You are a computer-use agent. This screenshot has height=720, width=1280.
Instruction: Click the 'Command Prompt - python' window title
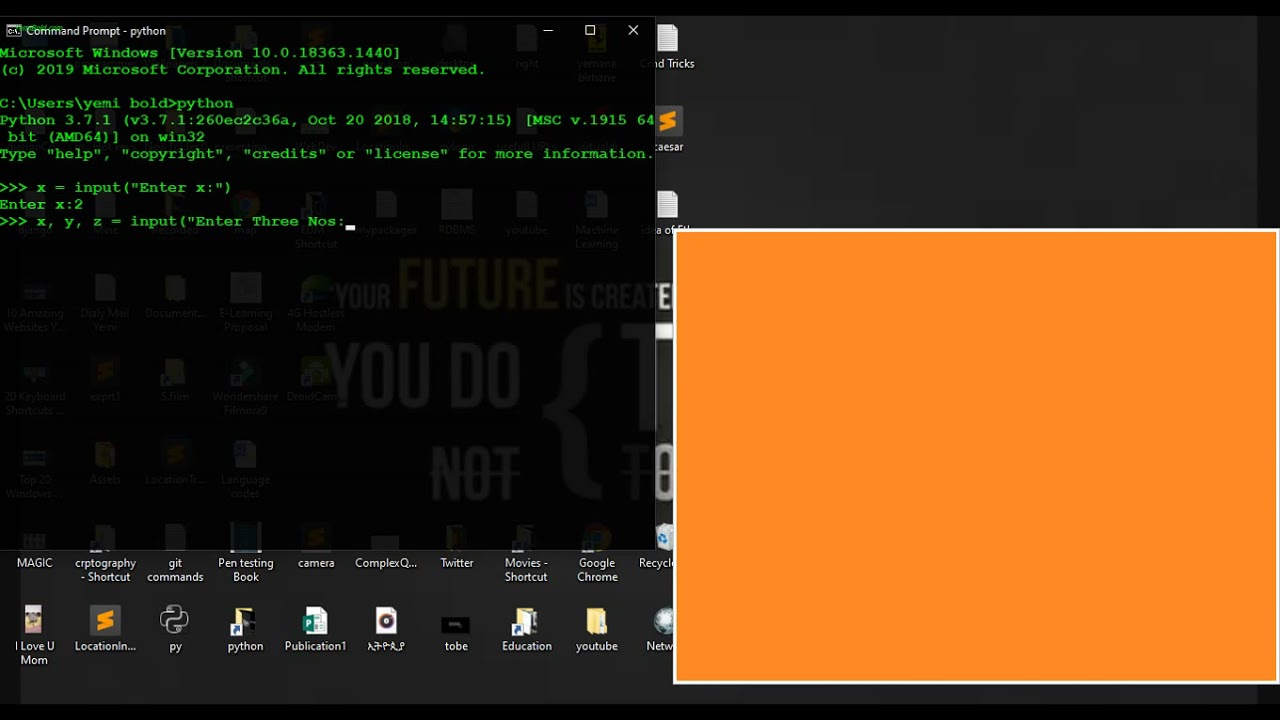tap(96, 31)
